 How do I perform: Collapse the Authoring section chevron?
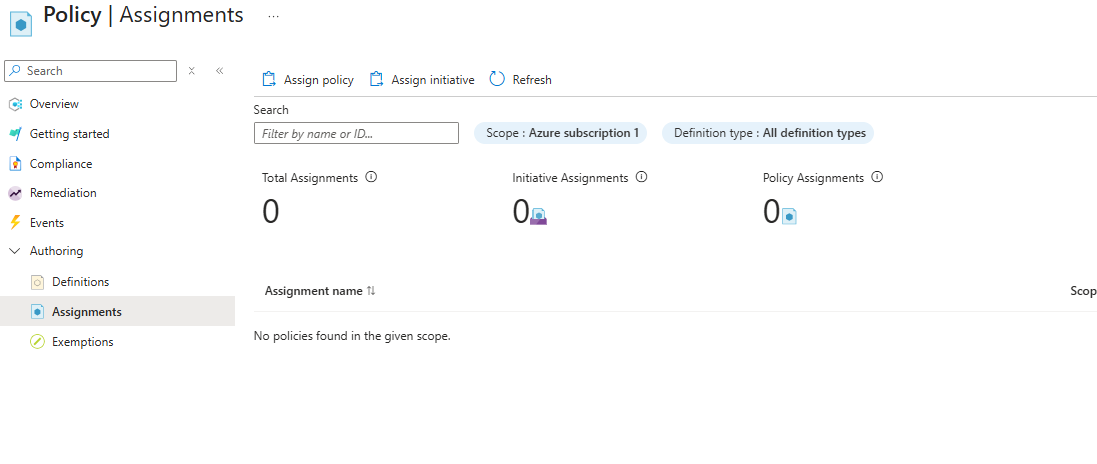15,251
